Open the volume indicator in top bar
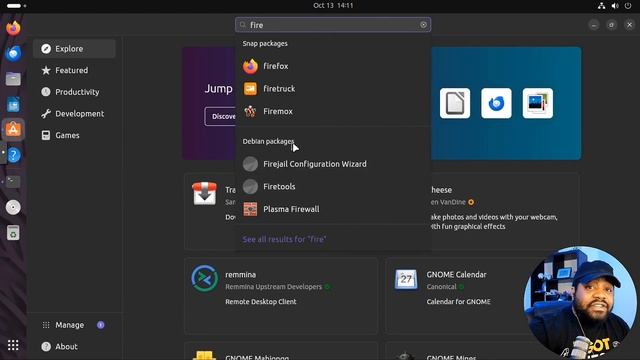The image size is (640, 360). [x=615, y=6]
